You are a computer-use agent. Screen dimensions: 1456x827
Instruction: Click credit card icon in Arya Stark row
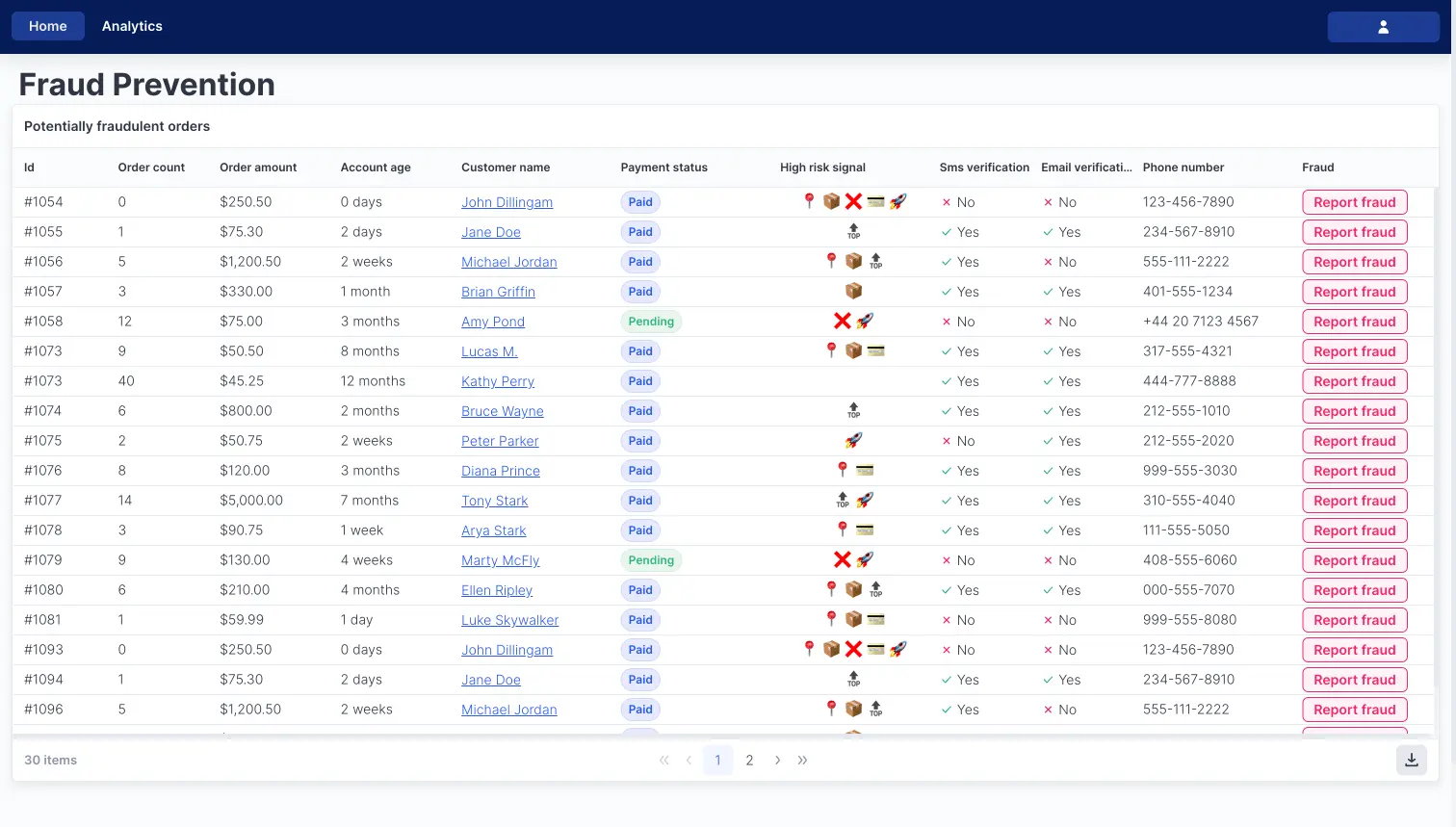click(x=865, y=530)
